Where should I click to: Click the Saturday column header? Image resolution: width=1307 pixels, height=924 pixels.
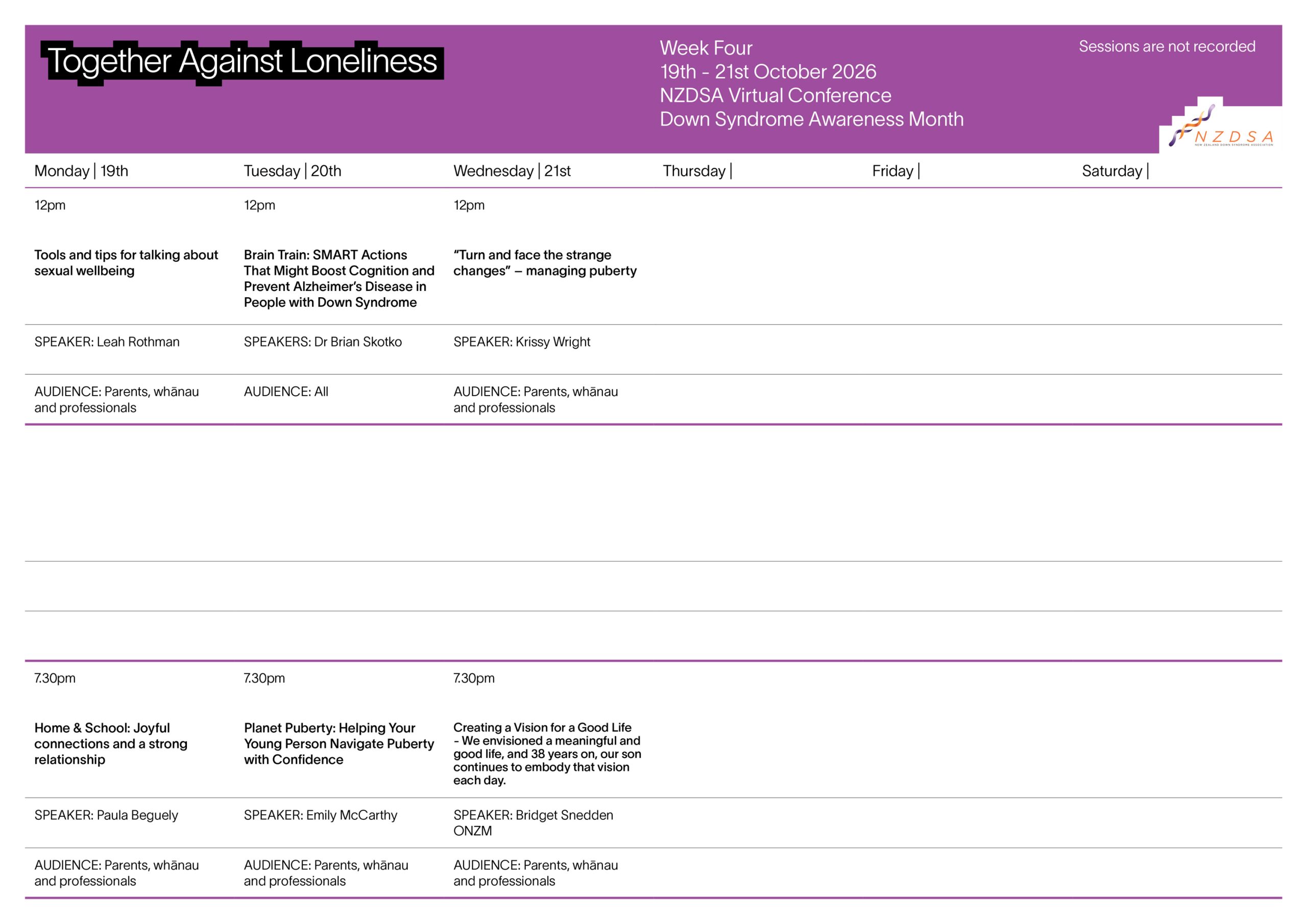[x=1115, y=171]
